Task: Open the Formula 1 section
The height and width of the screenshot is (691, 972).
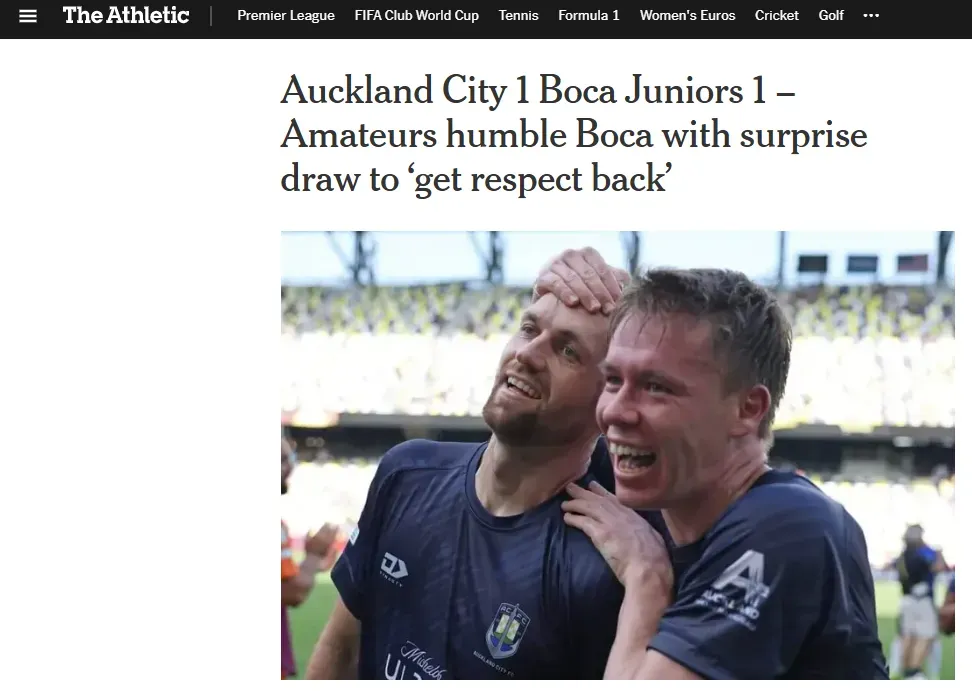Action: coord(589,15)
